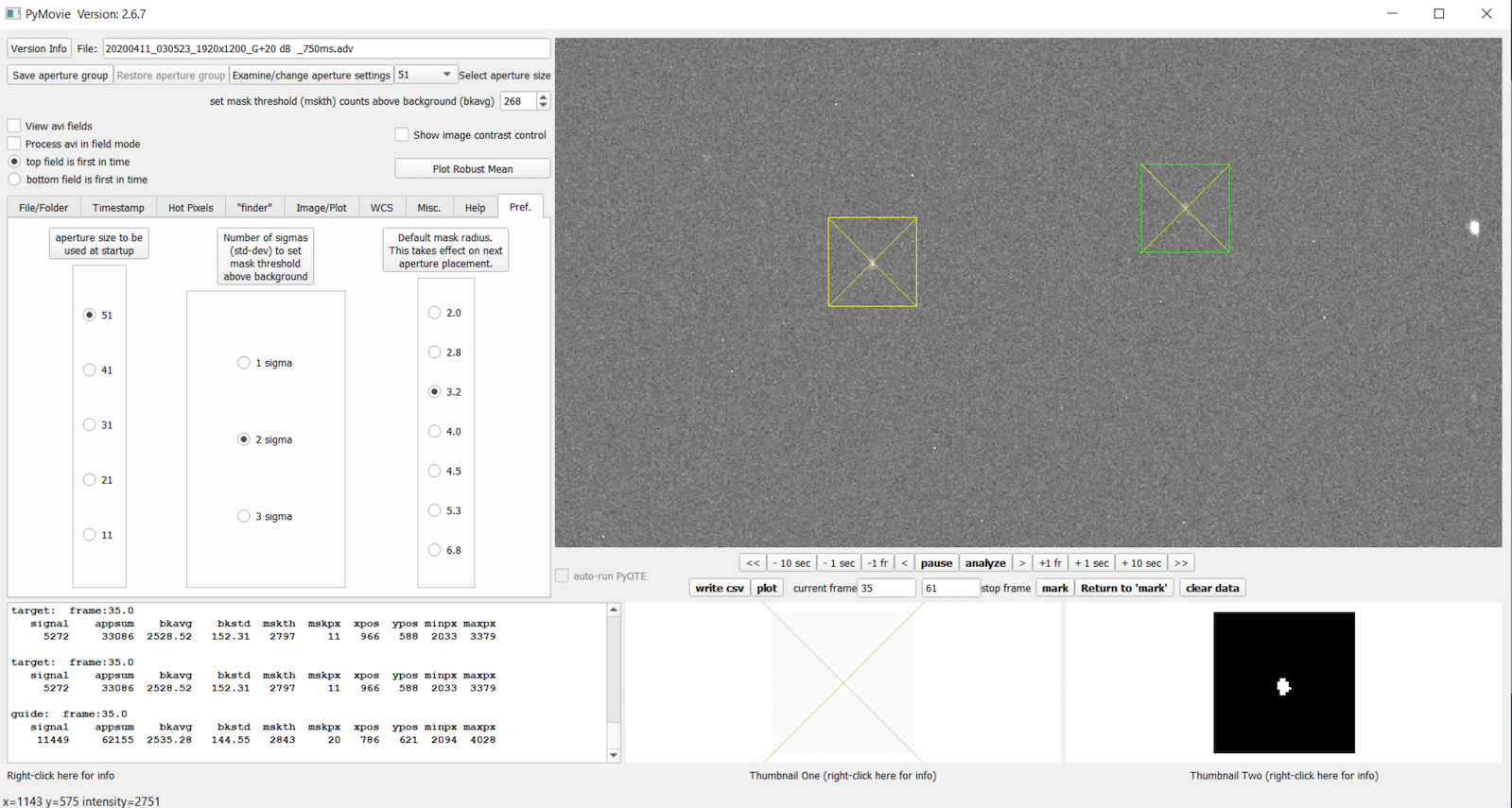Click Restore aperture group button
The height and width of the screenshot is (808, 1512).
click(171, 75)
